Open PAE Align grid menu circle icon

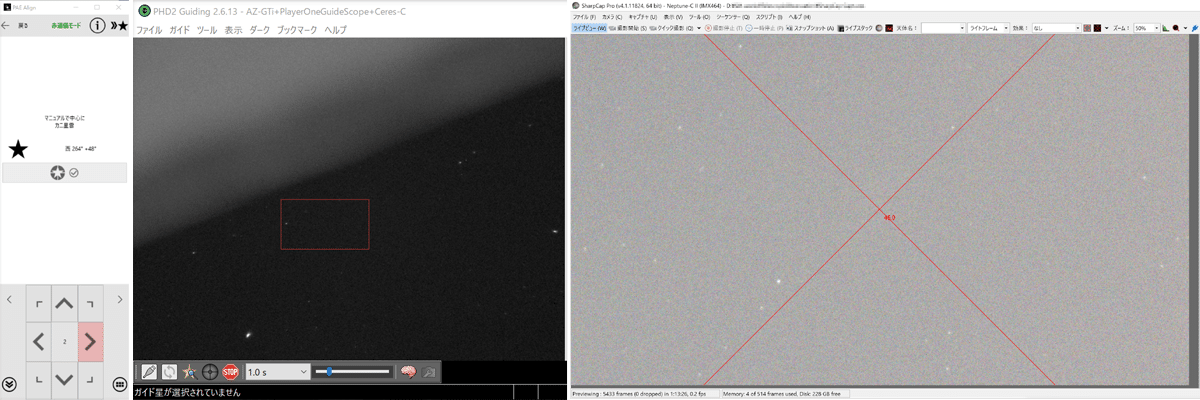coord(119,384)
